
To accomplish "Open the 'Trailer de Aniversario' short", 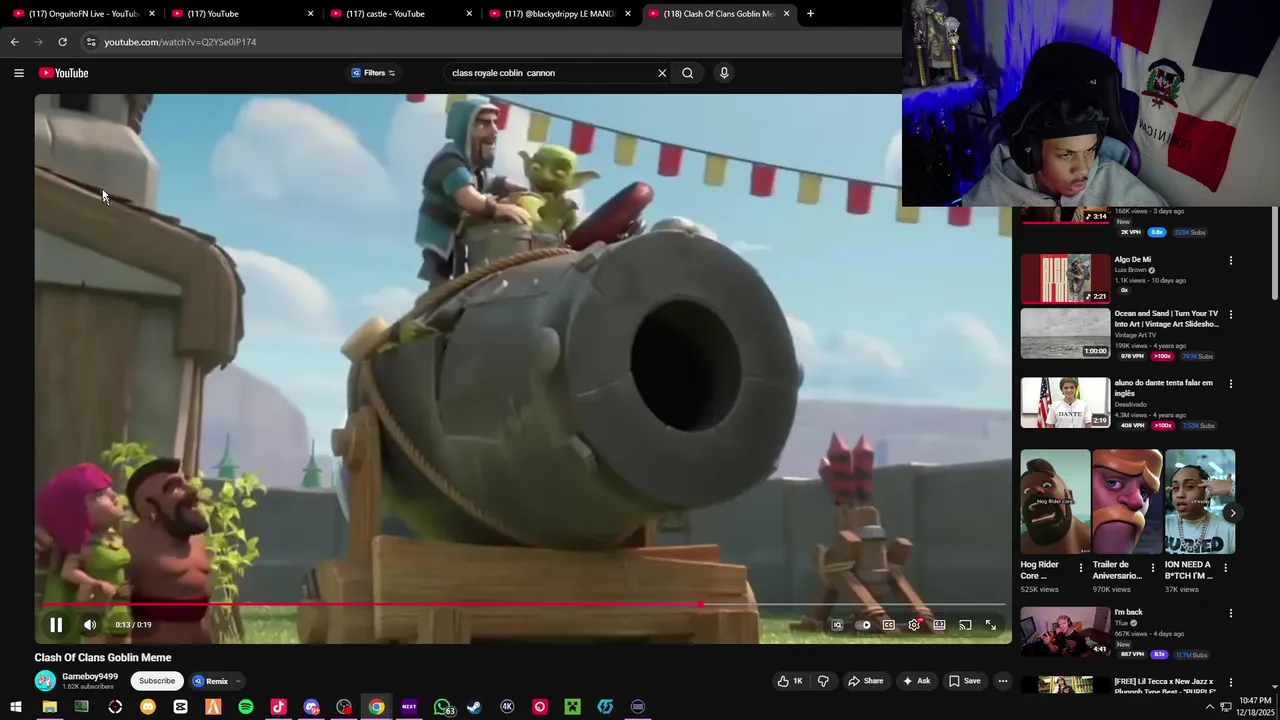I will [x=1127, y=502].
